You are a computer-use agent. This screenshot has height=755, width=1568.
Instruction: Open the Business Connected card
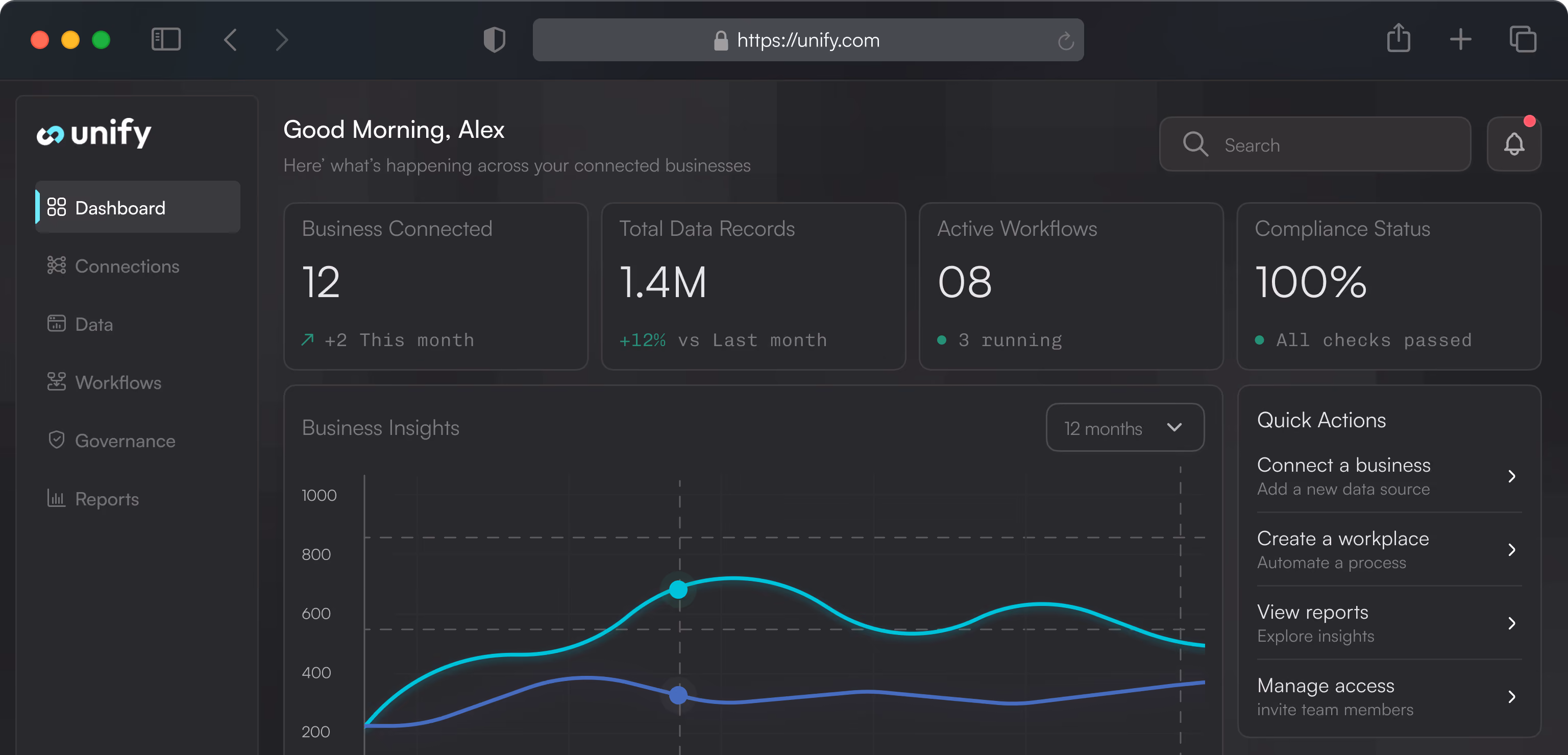point(436,286)
